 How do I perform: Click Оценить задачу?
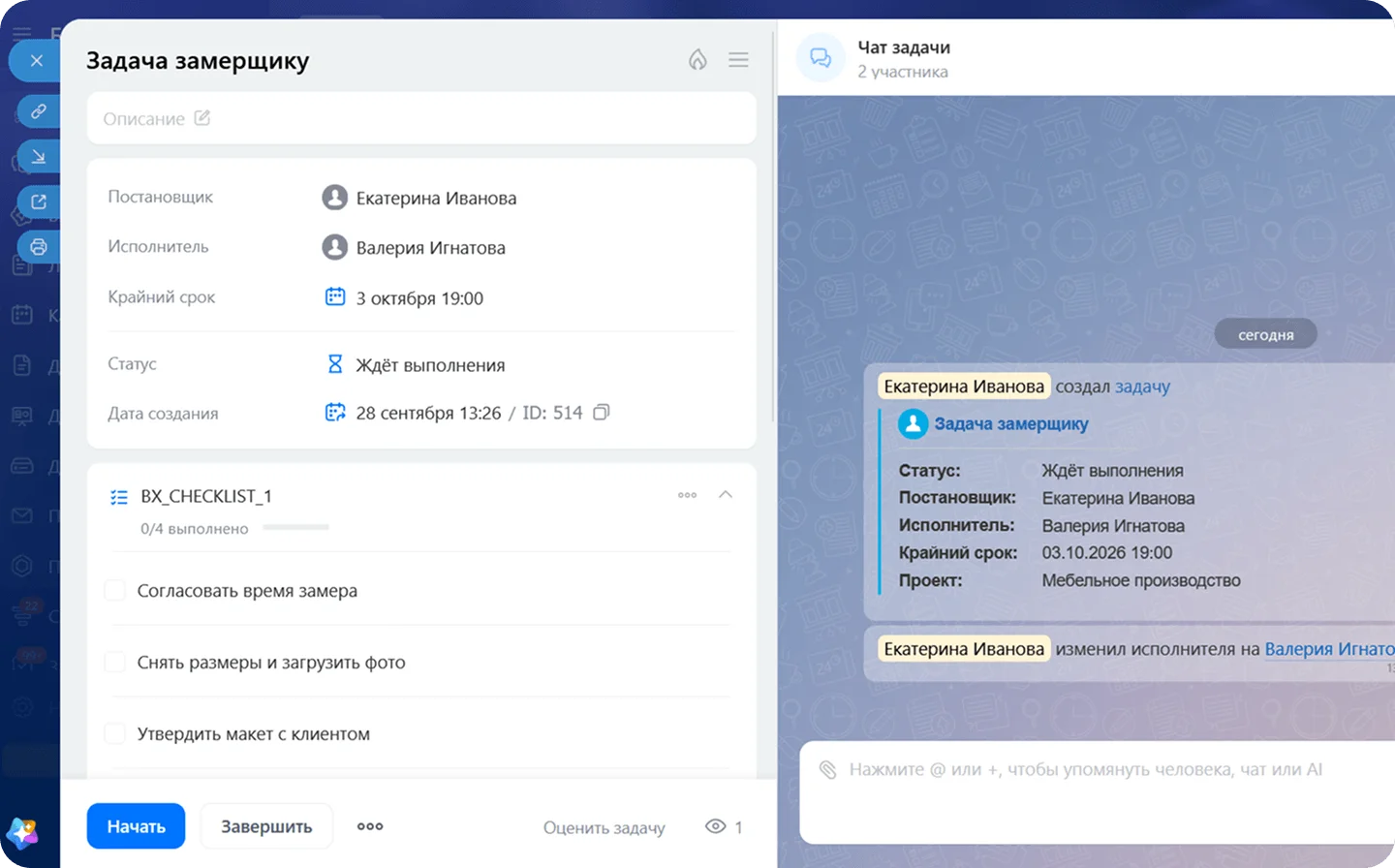[x=604, y=827]
